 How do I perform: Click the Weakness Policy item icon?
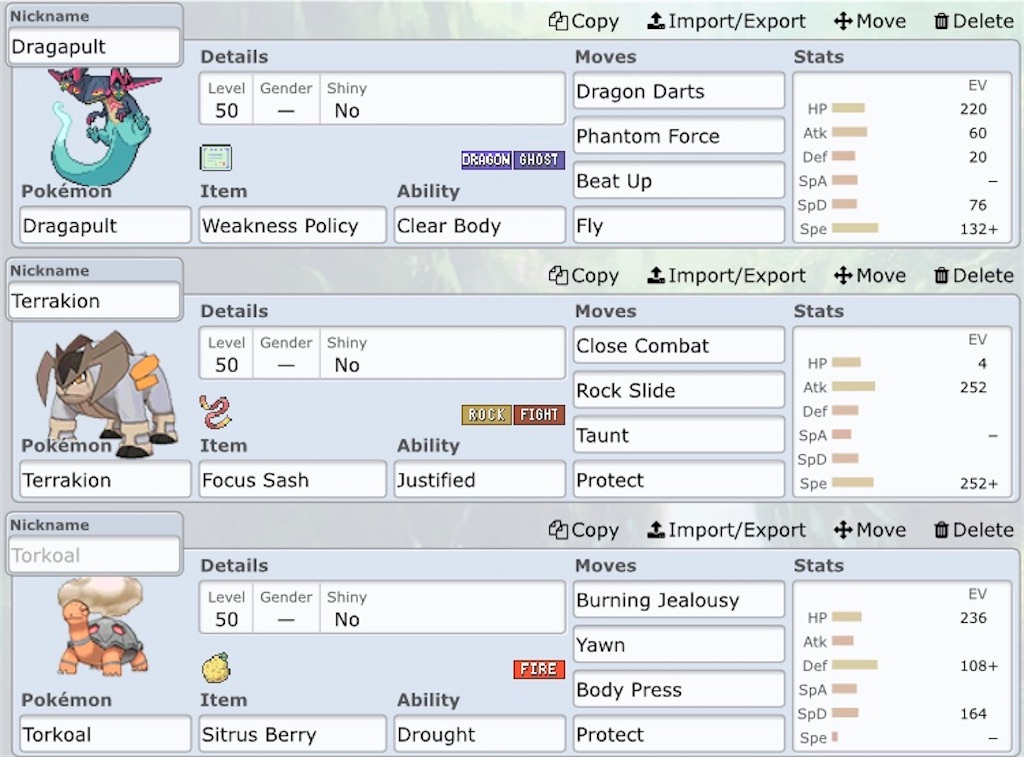click(x=216, y=157)
